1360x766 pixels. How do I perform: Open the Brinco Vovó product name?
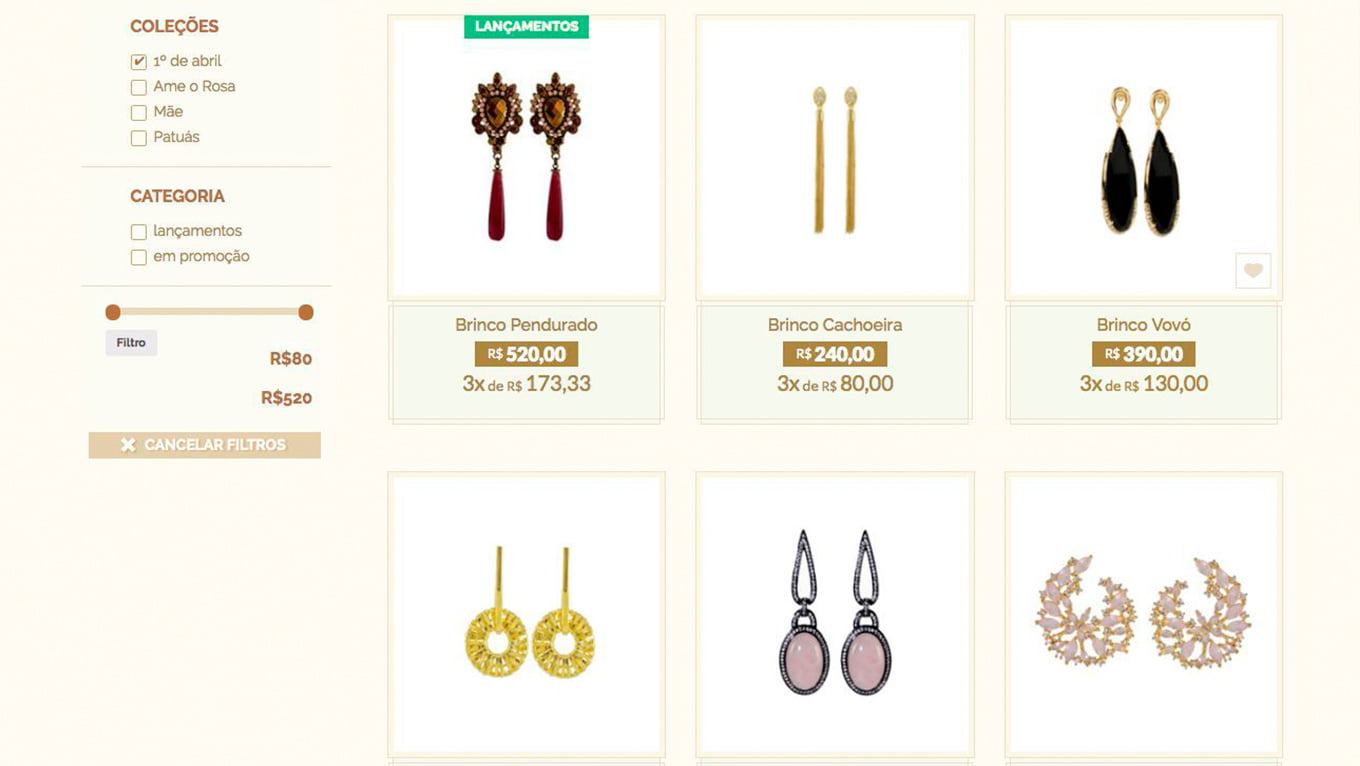click(1143, 325)
